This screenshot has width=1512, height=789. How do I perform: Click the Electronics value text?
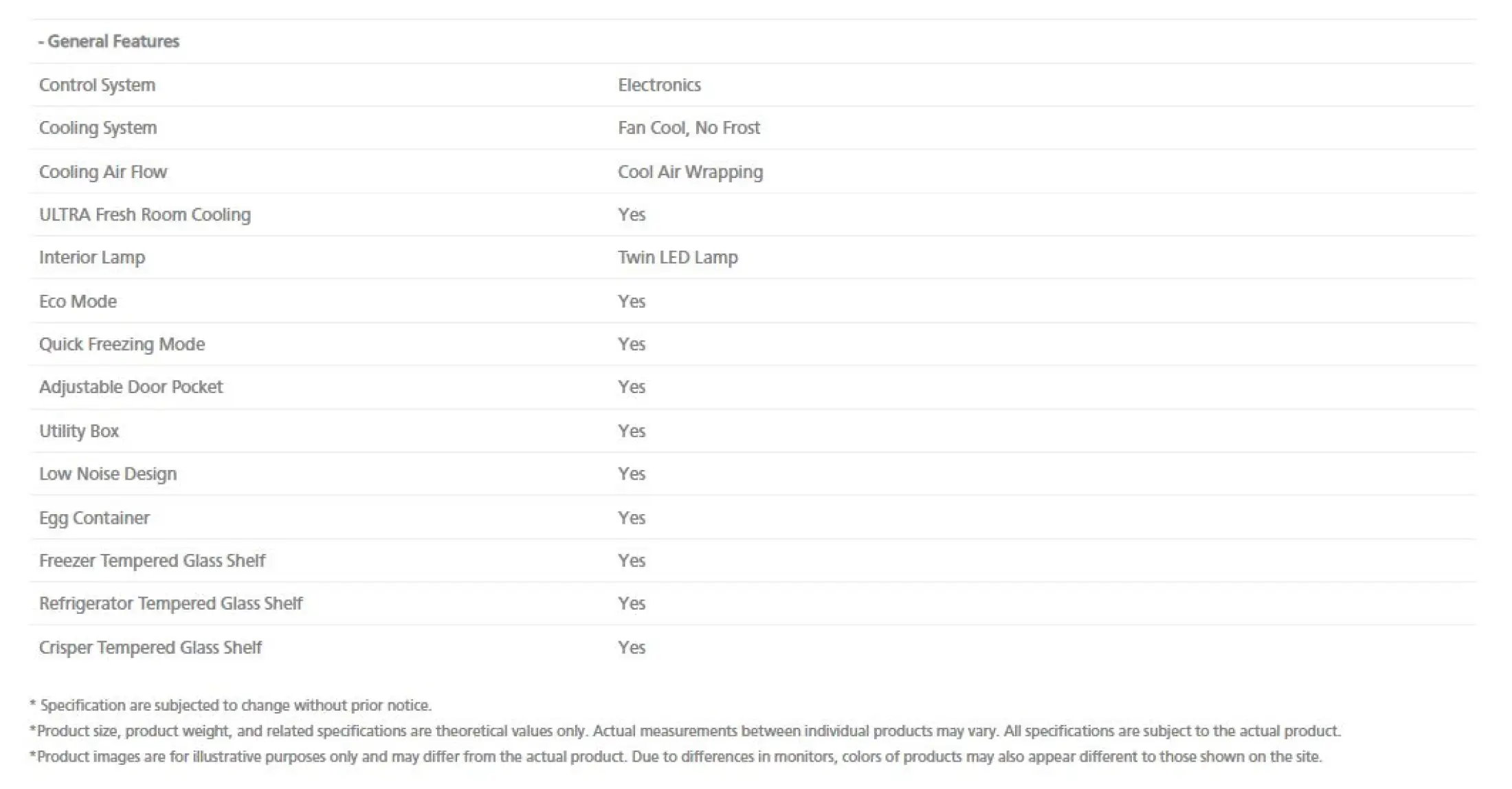659,85
